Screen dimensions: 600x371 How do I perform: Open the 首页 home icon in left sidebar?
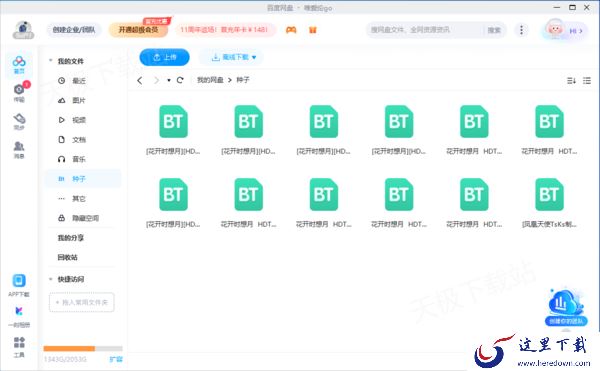point(19,64)
